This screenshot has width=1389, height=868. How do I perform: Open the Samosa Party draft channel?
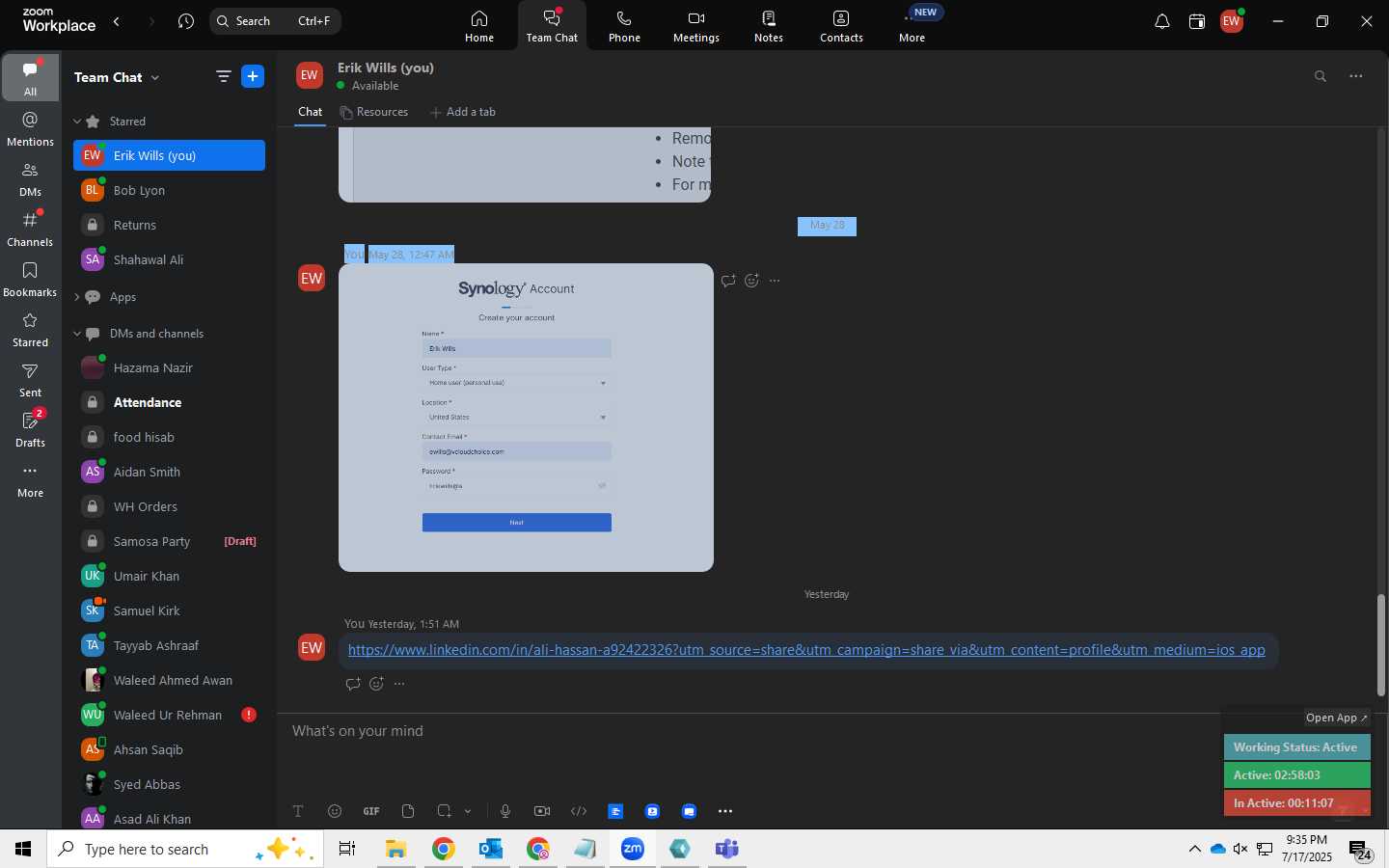click(x=169, y=541)
